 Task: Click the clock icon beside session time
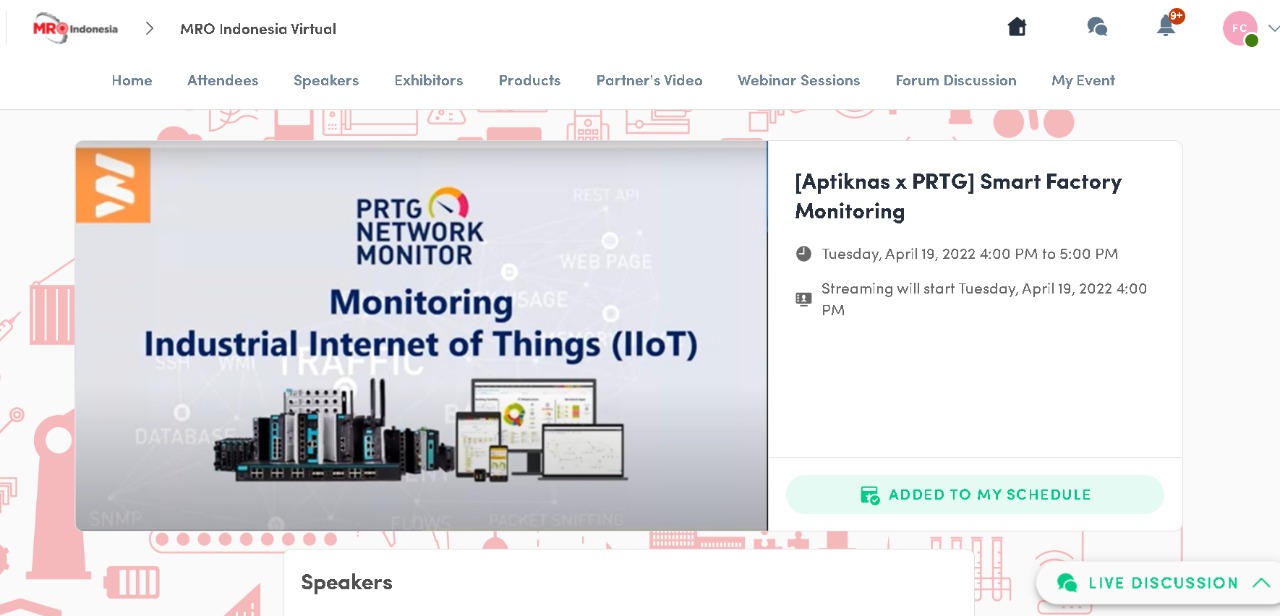(804, 254)
